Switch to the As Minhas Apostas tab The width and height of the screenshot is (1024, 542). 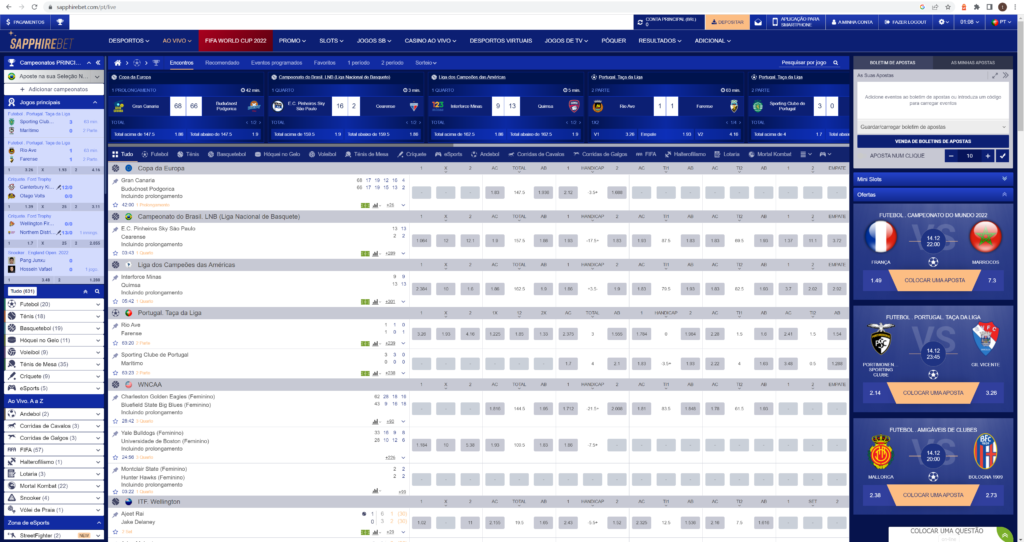pos(973,63)
